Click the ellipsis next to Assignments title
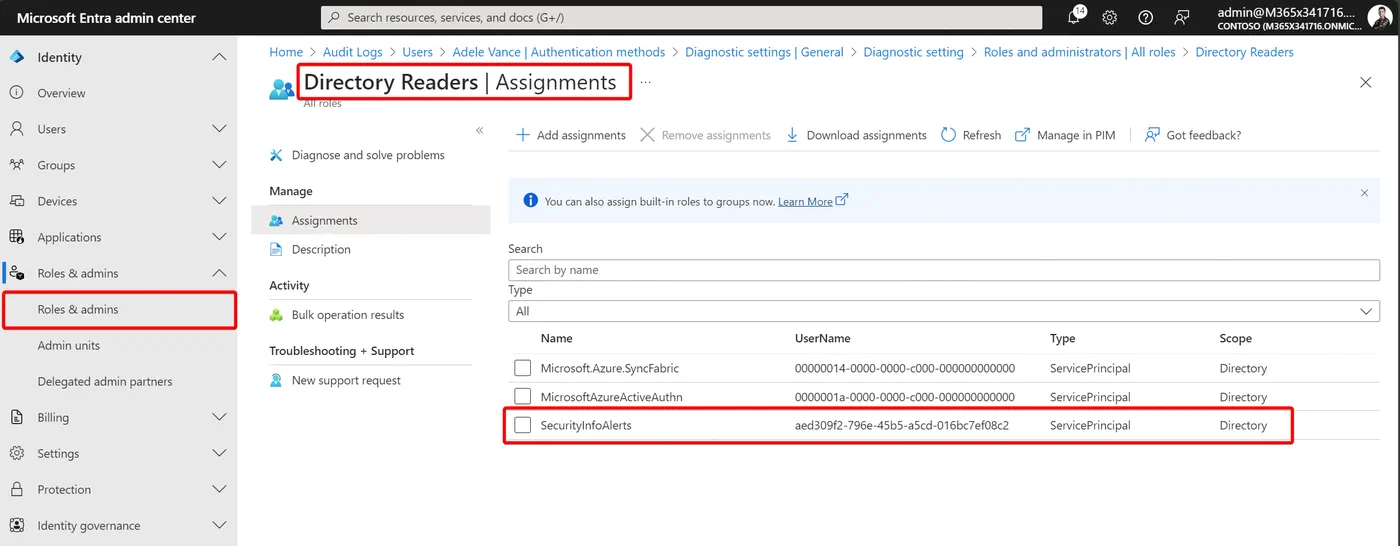 tap(646, 82)
